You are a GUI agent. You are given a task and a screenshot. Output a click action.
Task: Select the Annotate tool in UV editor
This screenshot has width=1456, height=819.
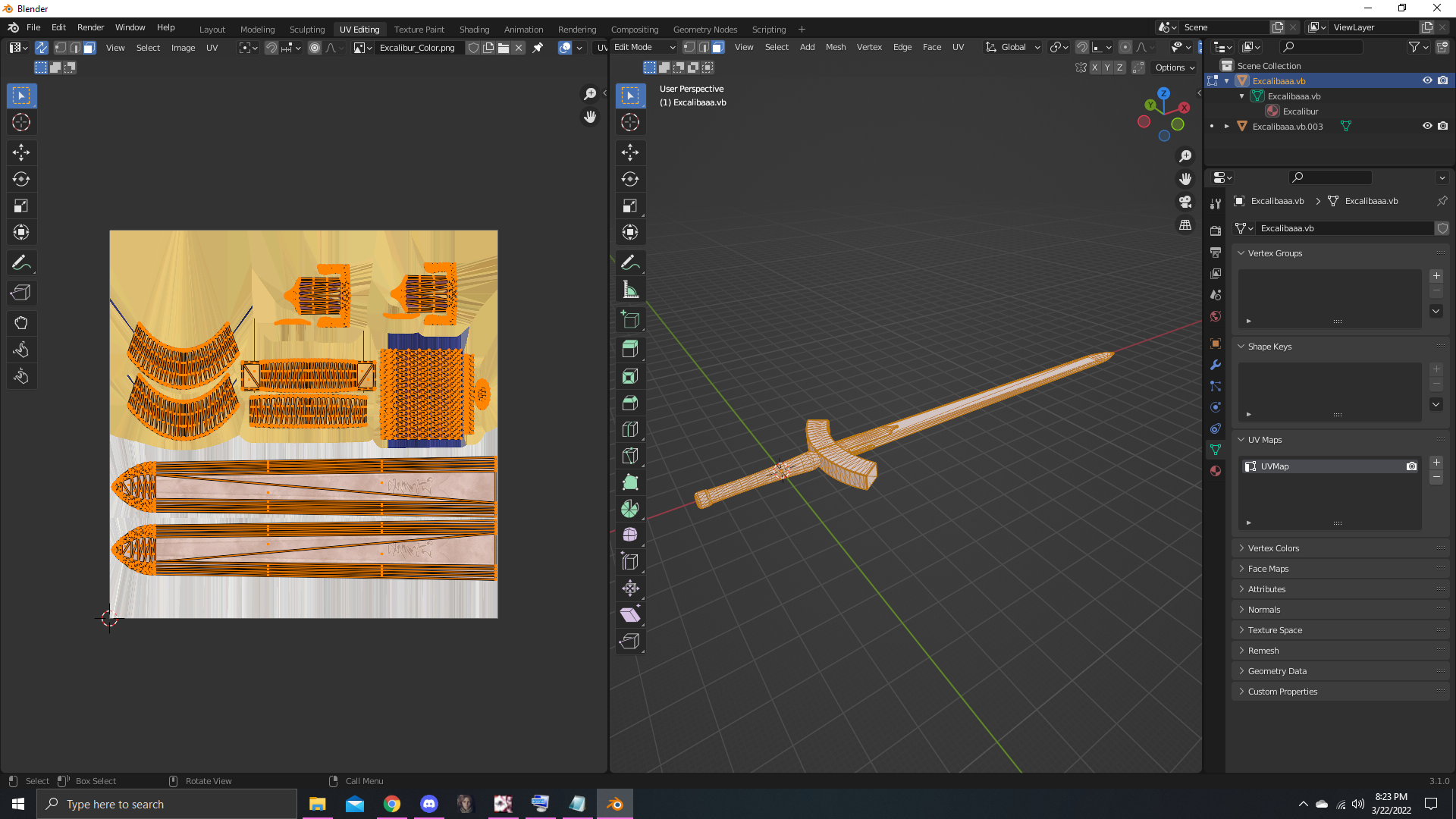21,263
